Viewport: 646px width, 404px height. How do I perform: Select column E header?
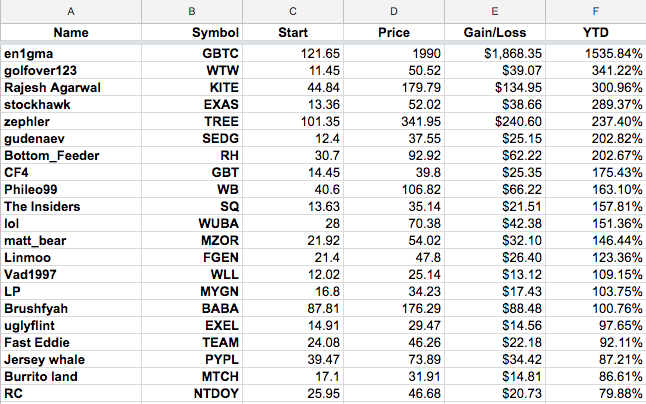[495, 12]
